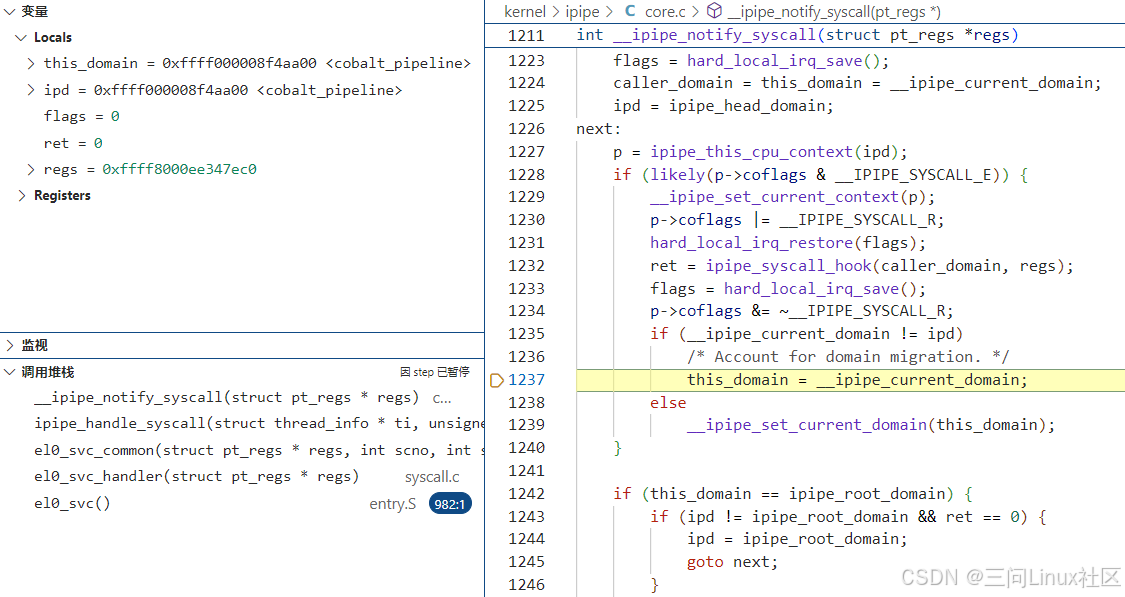This screenshot has width=1125, height=597.
Task: Click the current execution arrow at line 1237
Action: point(496,380)
